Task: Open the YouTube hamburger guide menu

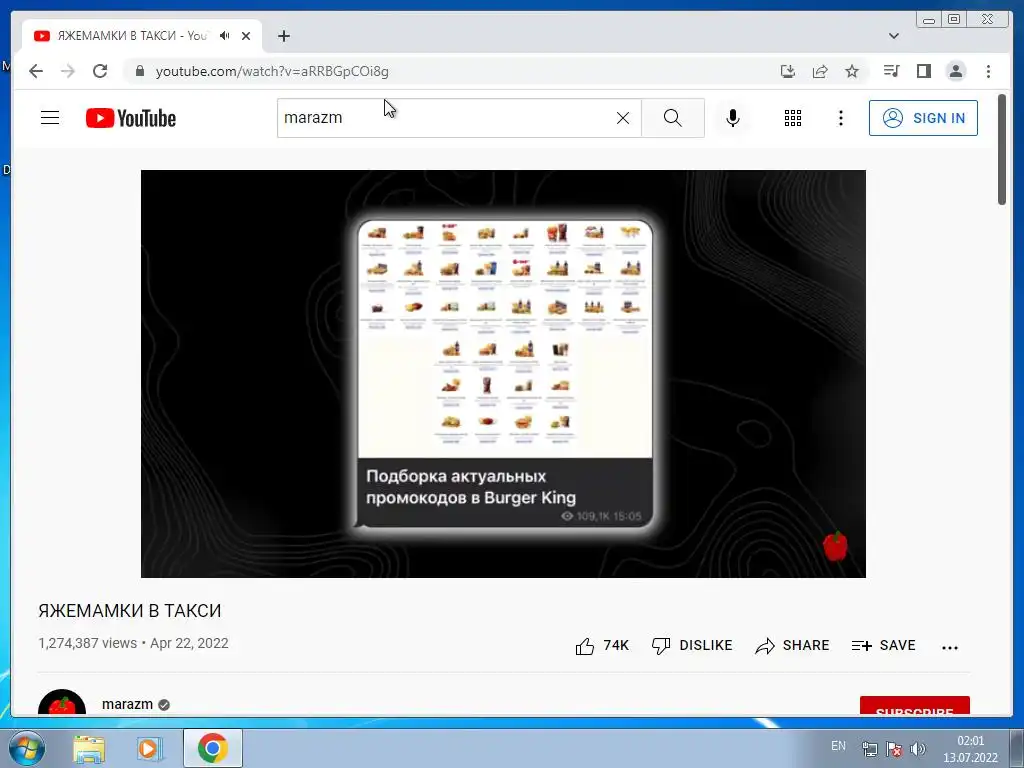Action: coord(50,118)
